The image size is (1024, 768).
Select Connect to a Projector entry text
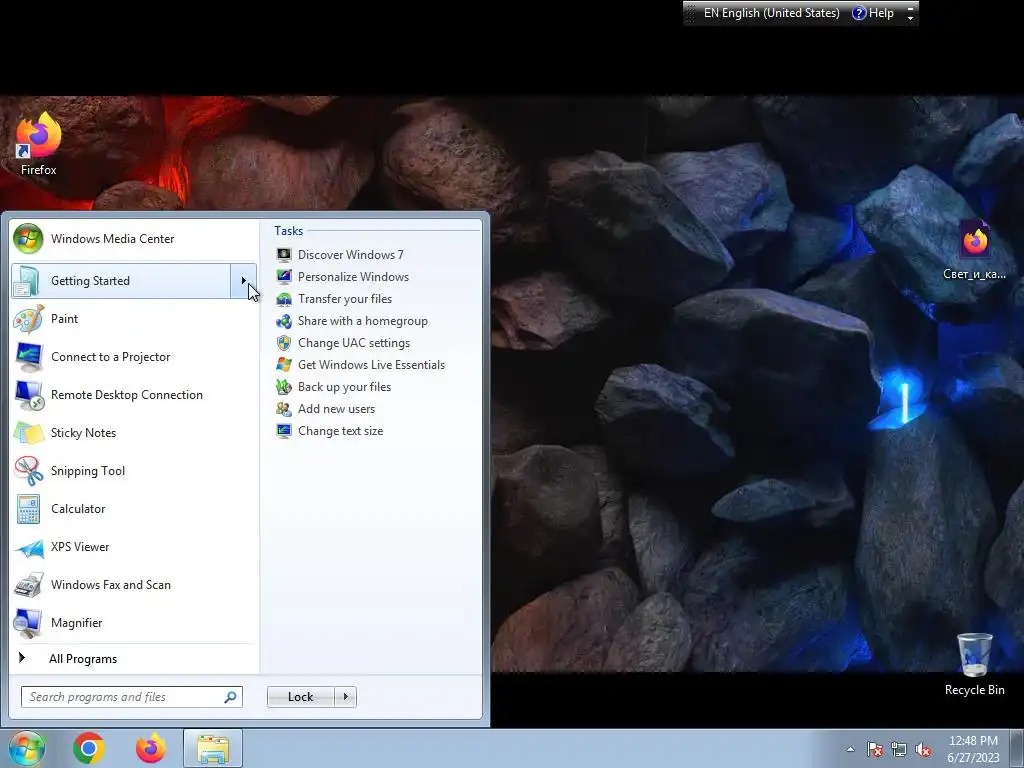(x=111, y=357)
